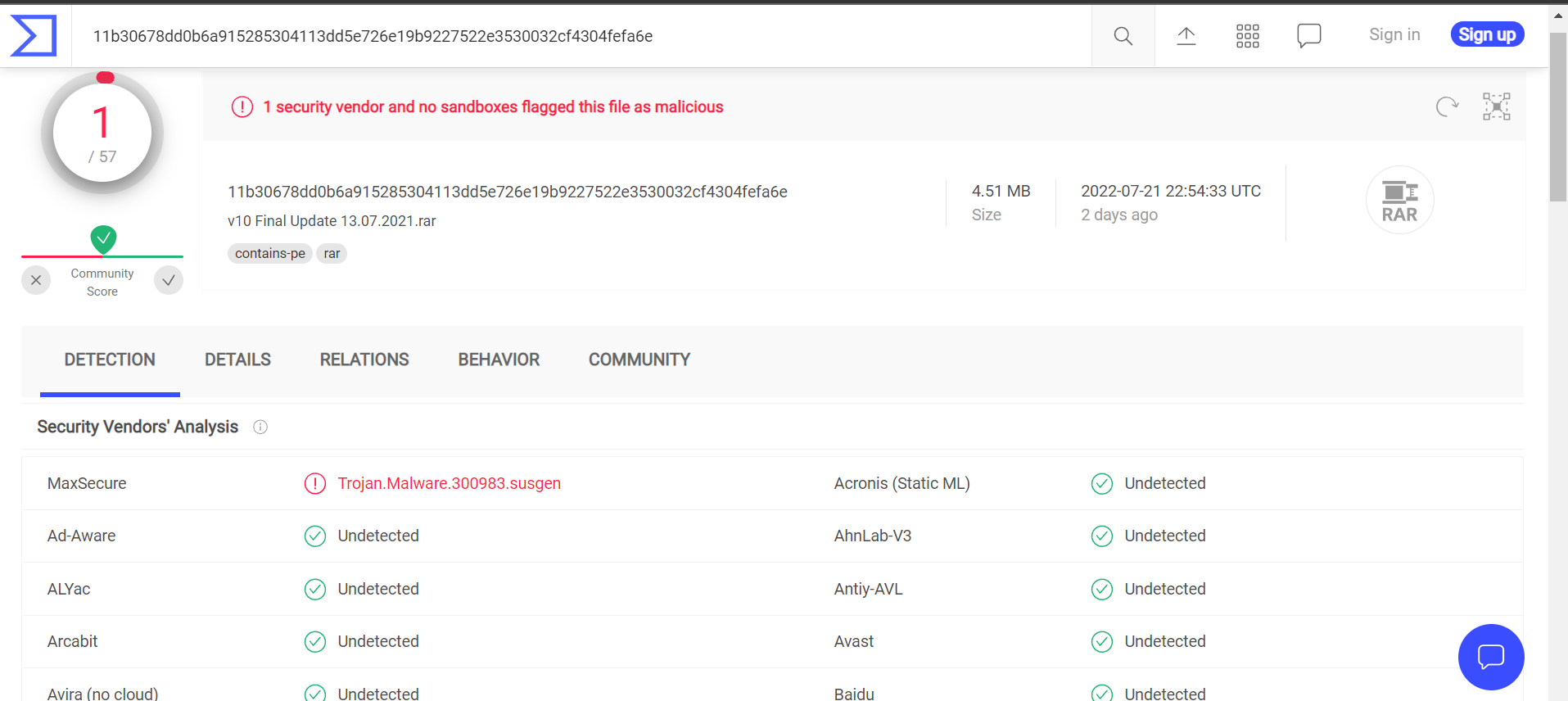
Task: Click the Security Vendors' Analysis heading
Action: [138, 427]
